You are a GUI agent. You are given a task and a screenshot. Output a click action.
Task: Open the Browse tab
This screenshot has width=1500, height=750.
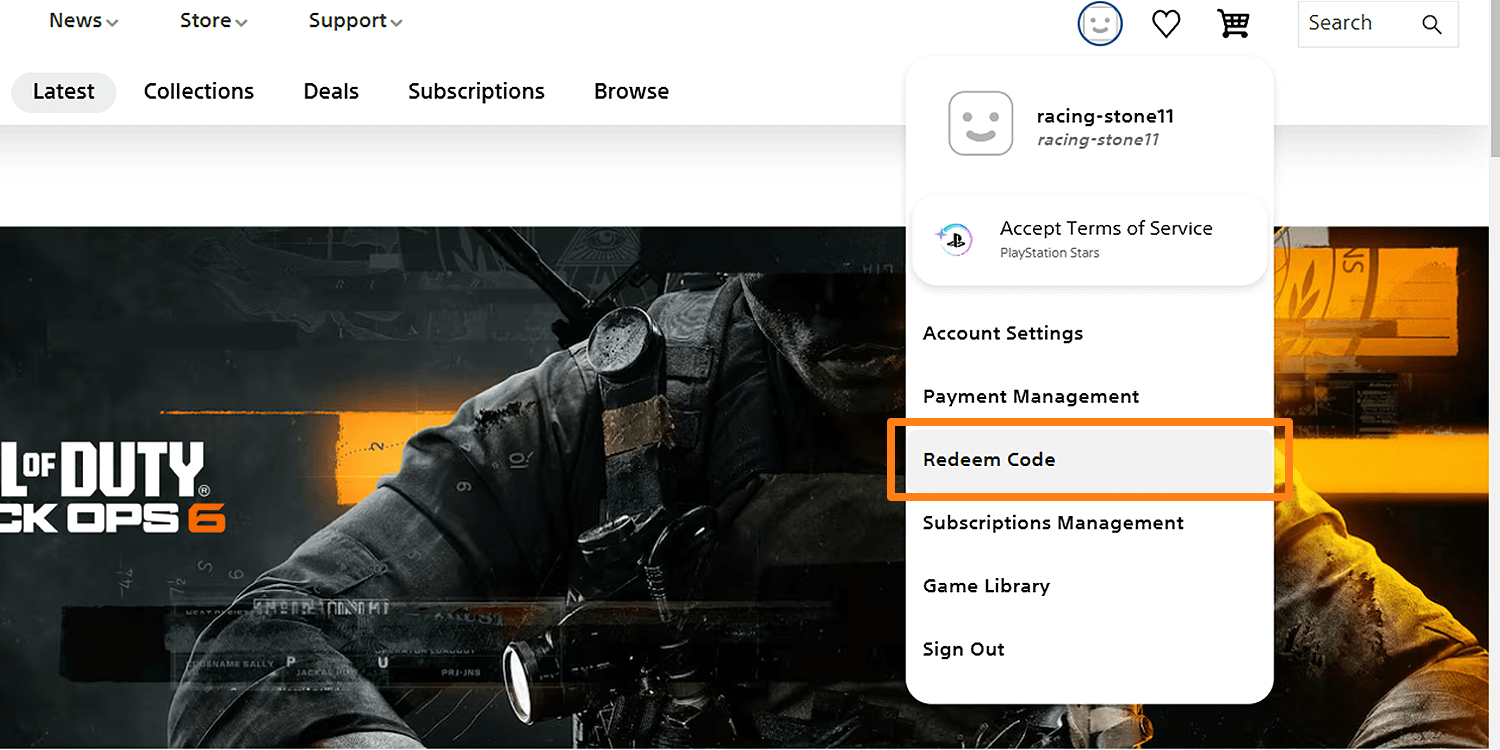631,91
